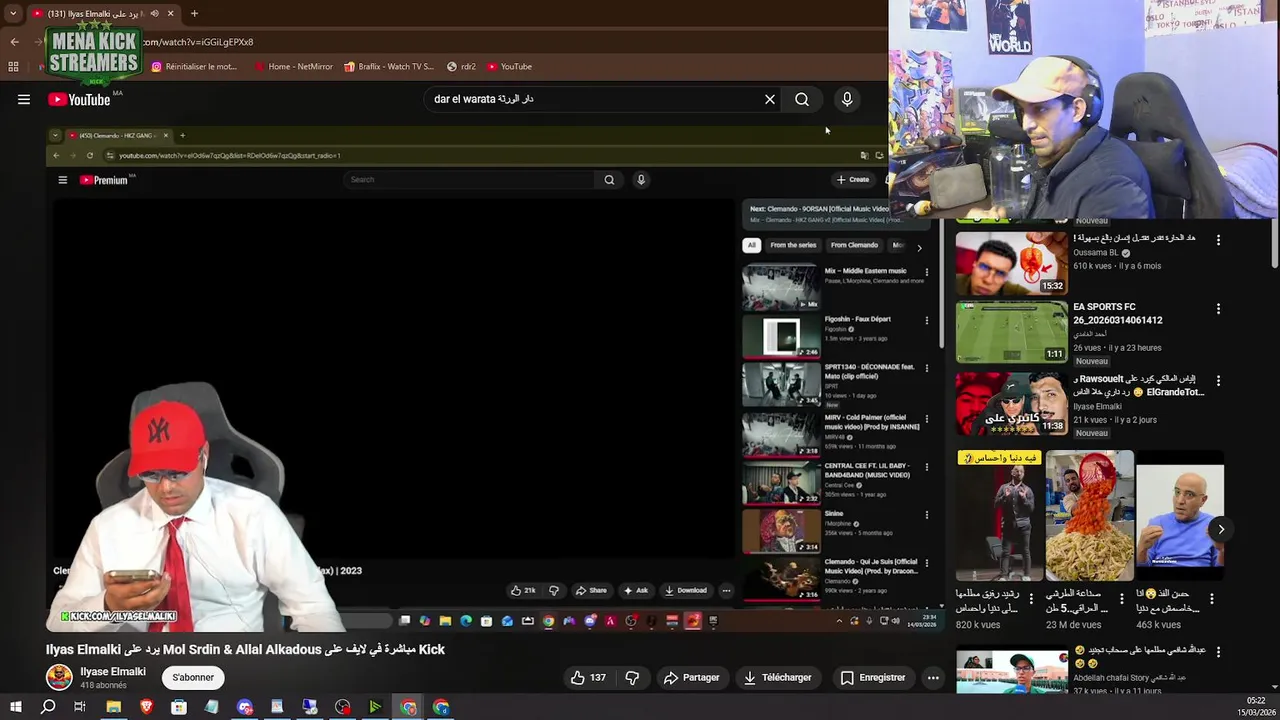The image size is (1280, 720).
Task: Start voice search with the microphone
Action: tap(847, 99)
